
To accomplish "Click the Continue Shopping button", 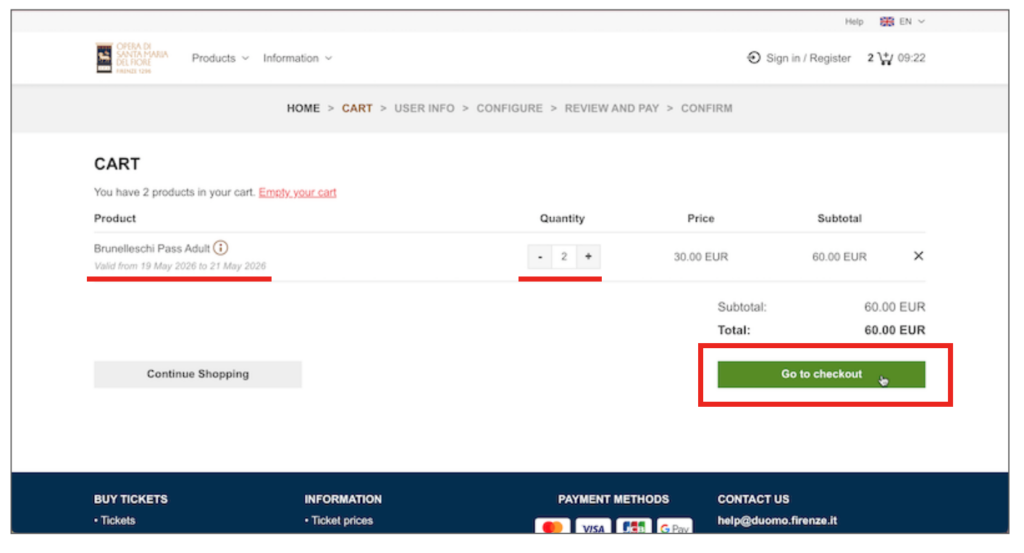I will pos(197,374).
